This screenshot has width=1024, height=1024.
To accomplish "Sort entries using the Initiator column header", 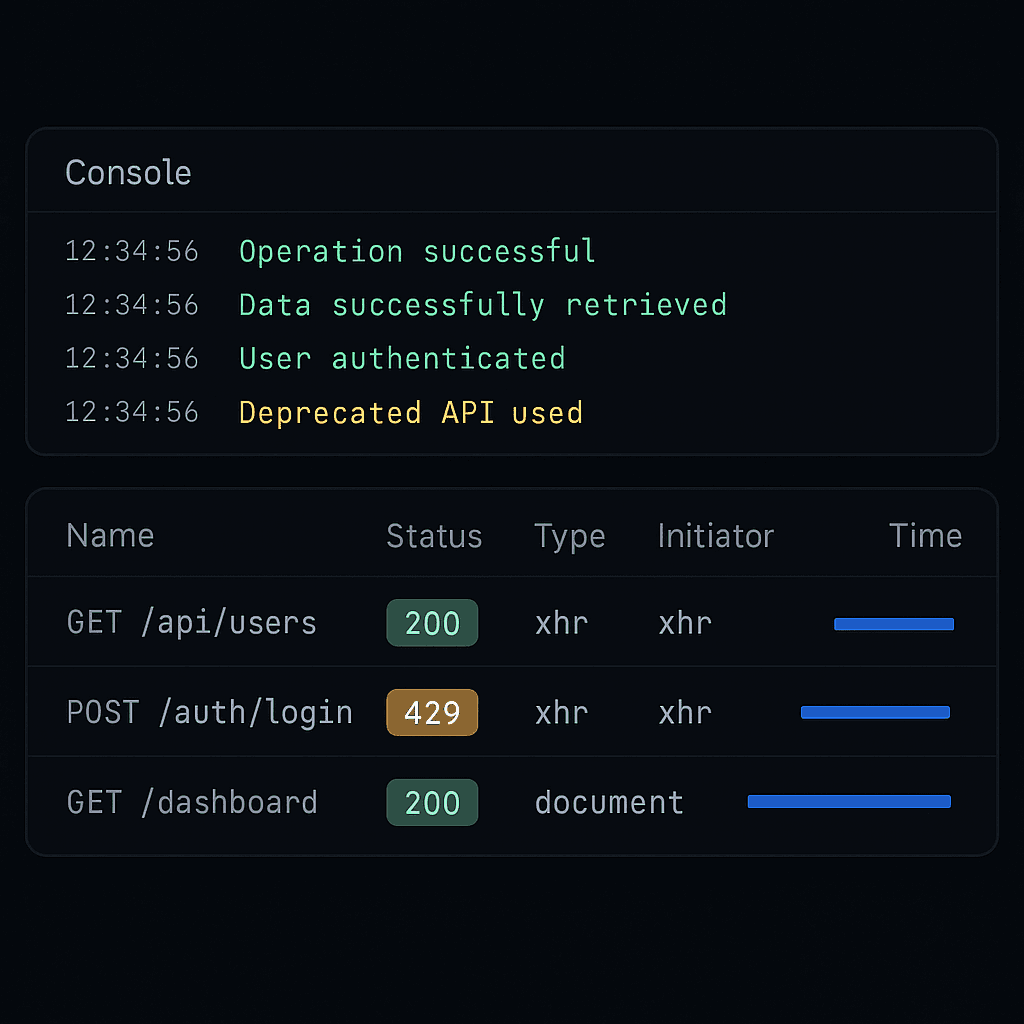I will click(715, 536).
